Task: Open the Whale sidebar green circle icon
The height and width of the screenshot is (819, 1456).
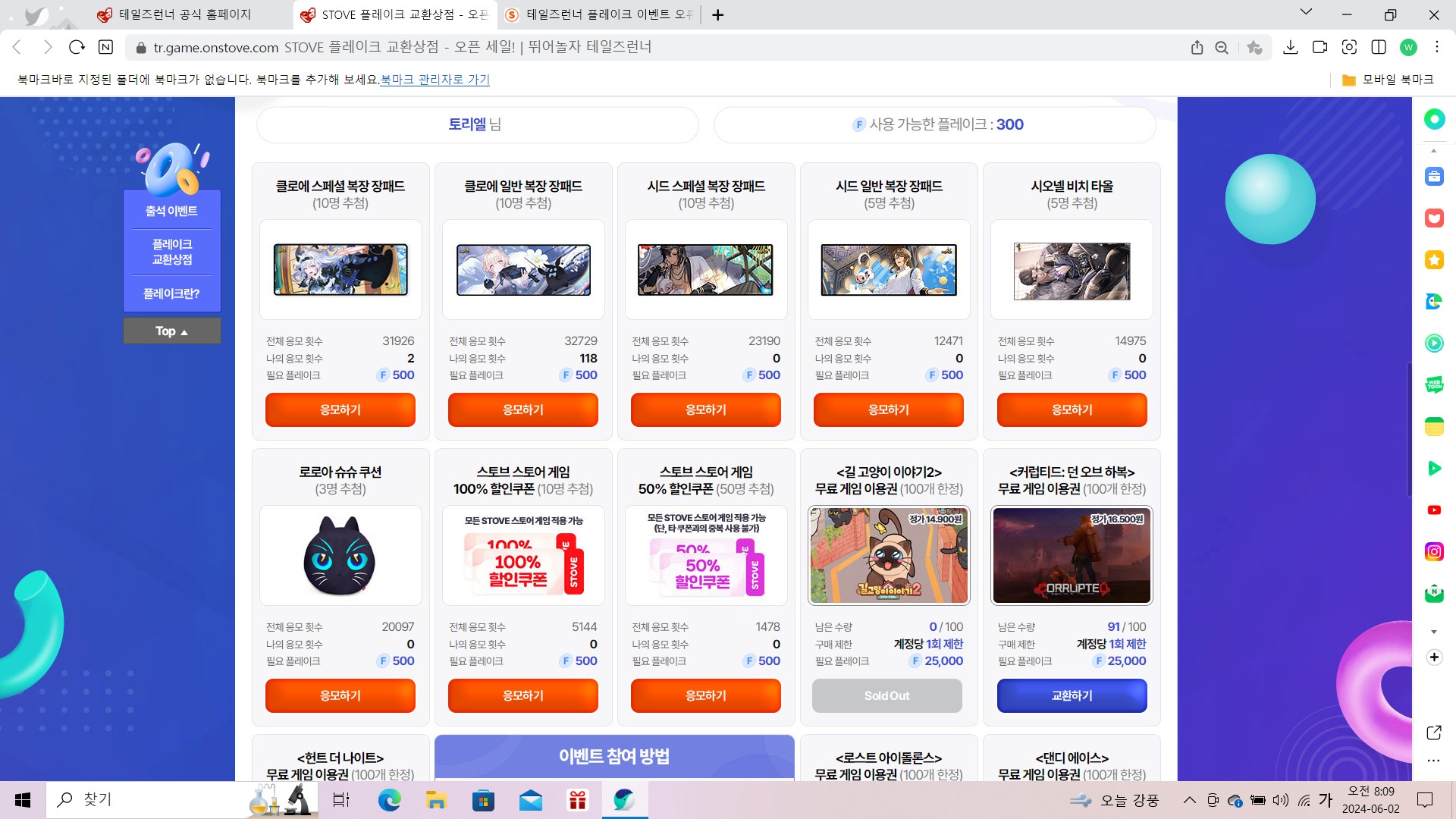Action: (x=1434, y=119)
